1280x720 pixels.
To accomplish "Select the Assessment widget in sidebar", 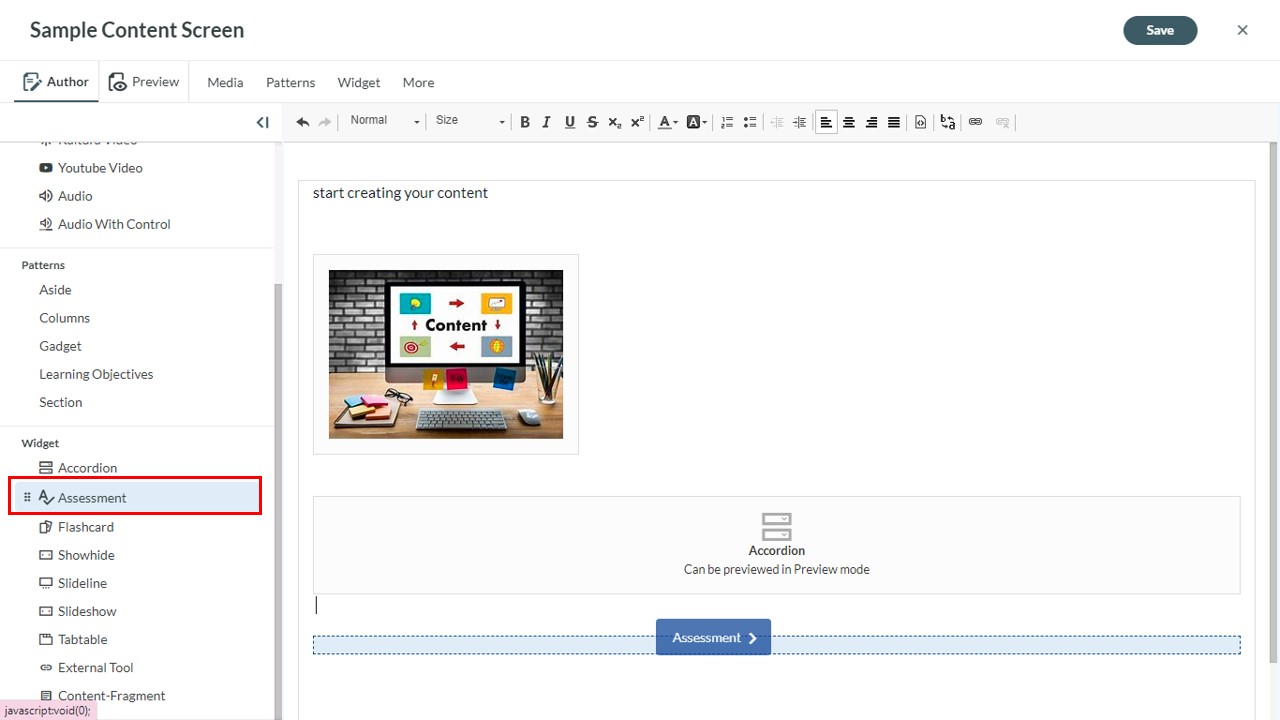I will [136, 497].
